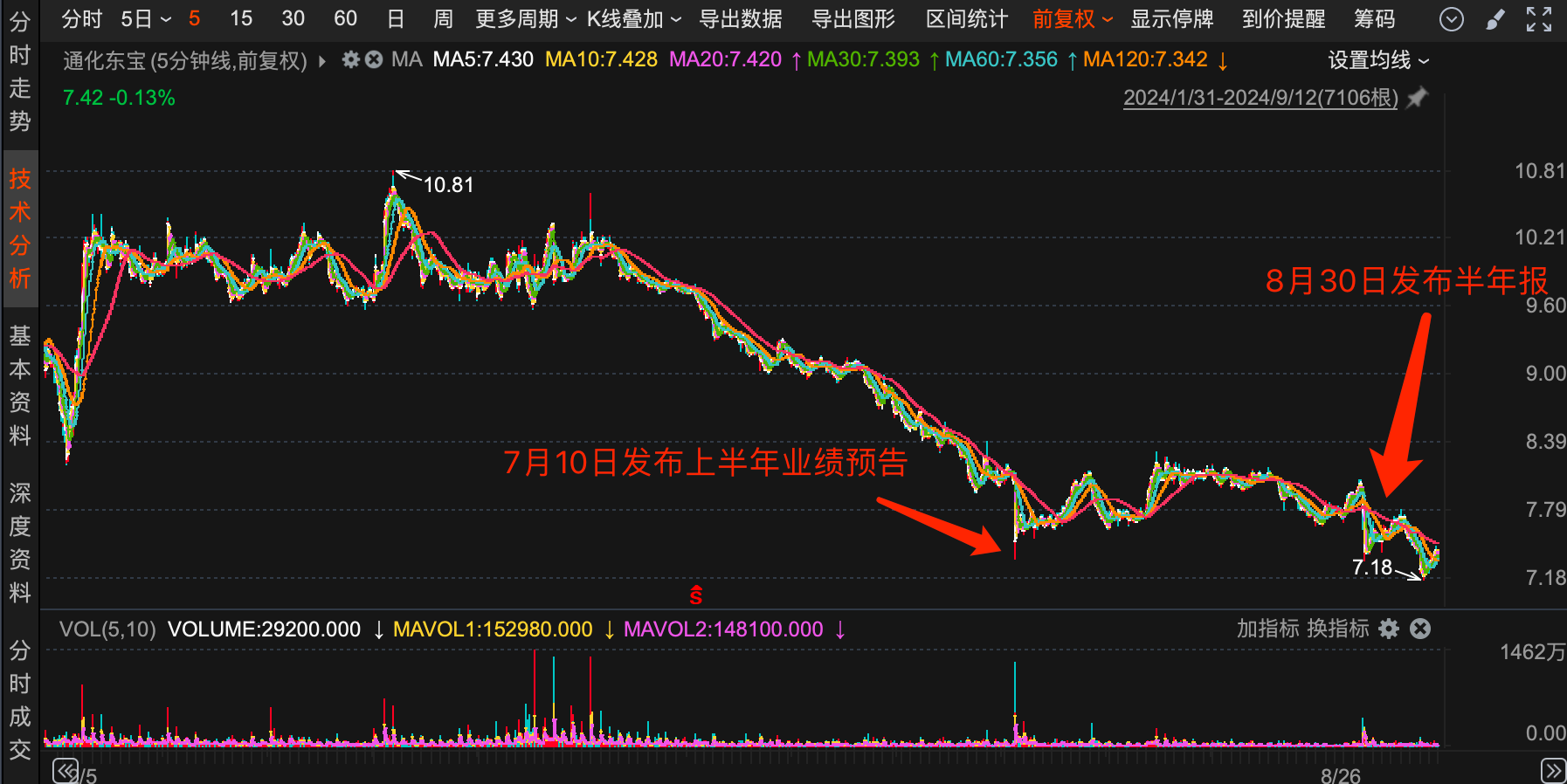Open 分时走势 sidebar tab
The height and width of the screenshot is (784, 1567).
coord(19,72)
